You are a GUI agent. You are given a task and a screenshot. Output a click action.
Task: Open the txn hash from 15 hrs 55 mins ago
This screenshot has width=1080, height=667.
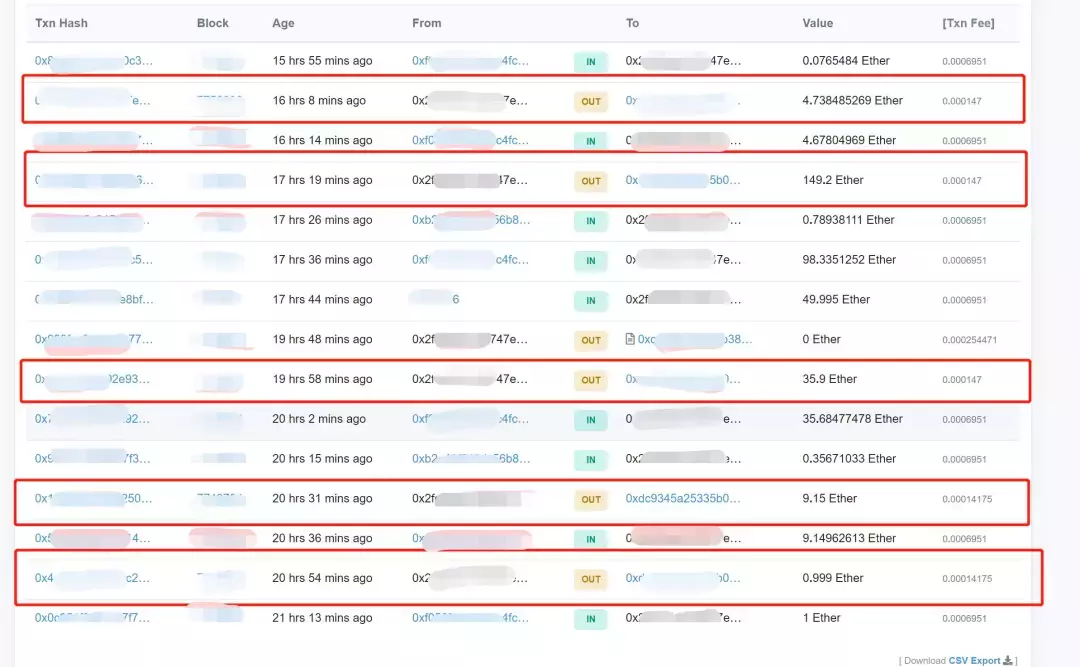click(x=93, y=61)
